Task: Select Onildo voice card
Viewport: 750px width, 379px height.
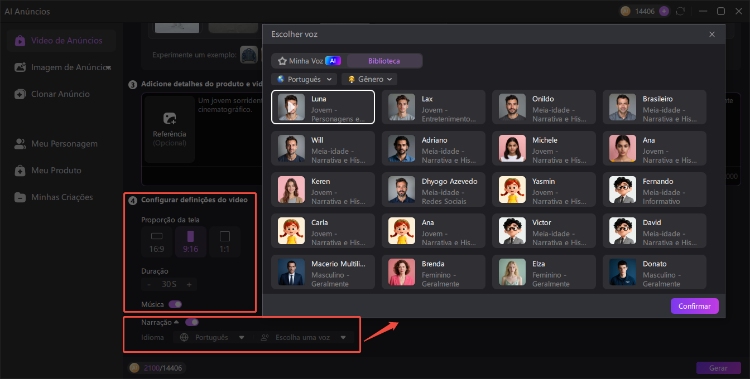Action: (544, 107)
